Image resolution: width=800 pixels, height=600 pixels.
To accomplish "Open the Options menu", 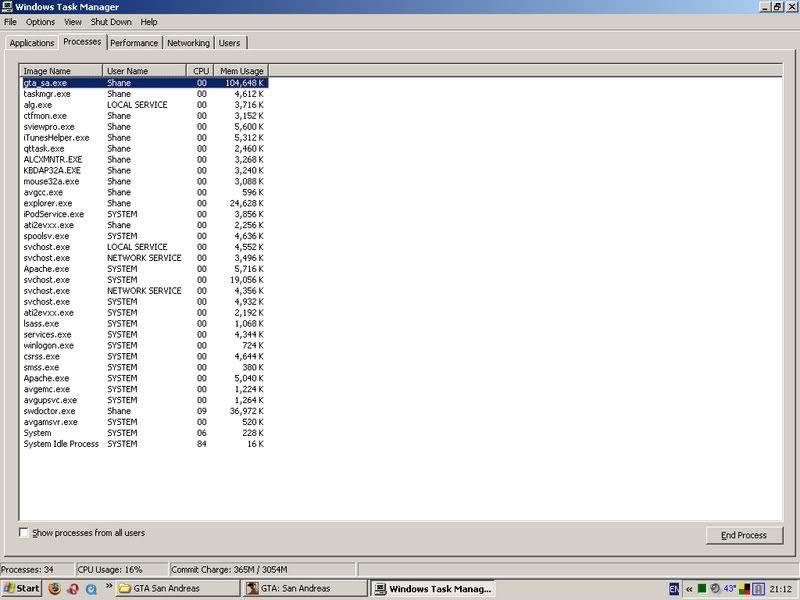I will [x=41, y=21].
